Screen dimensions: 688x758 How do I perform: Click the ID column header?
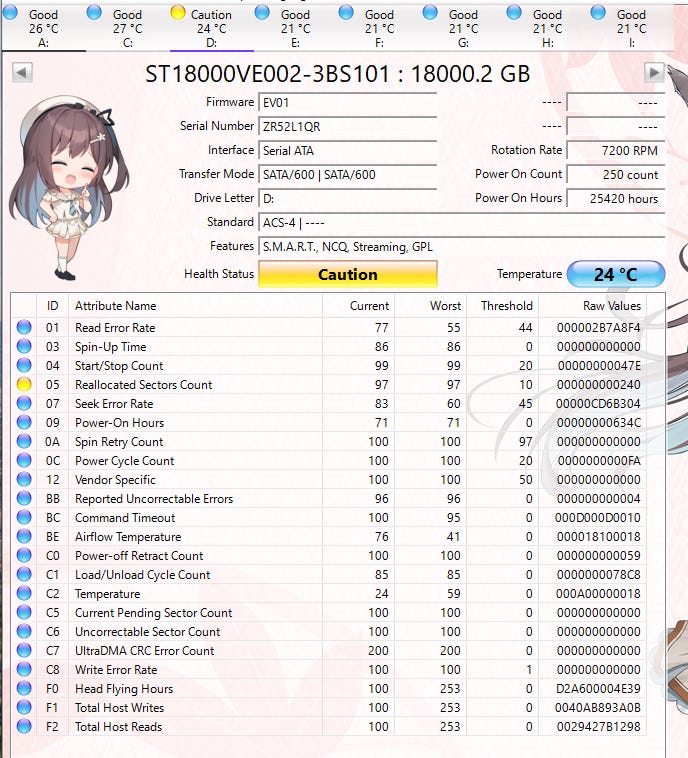pyautogui.click(x=52, y=306)
